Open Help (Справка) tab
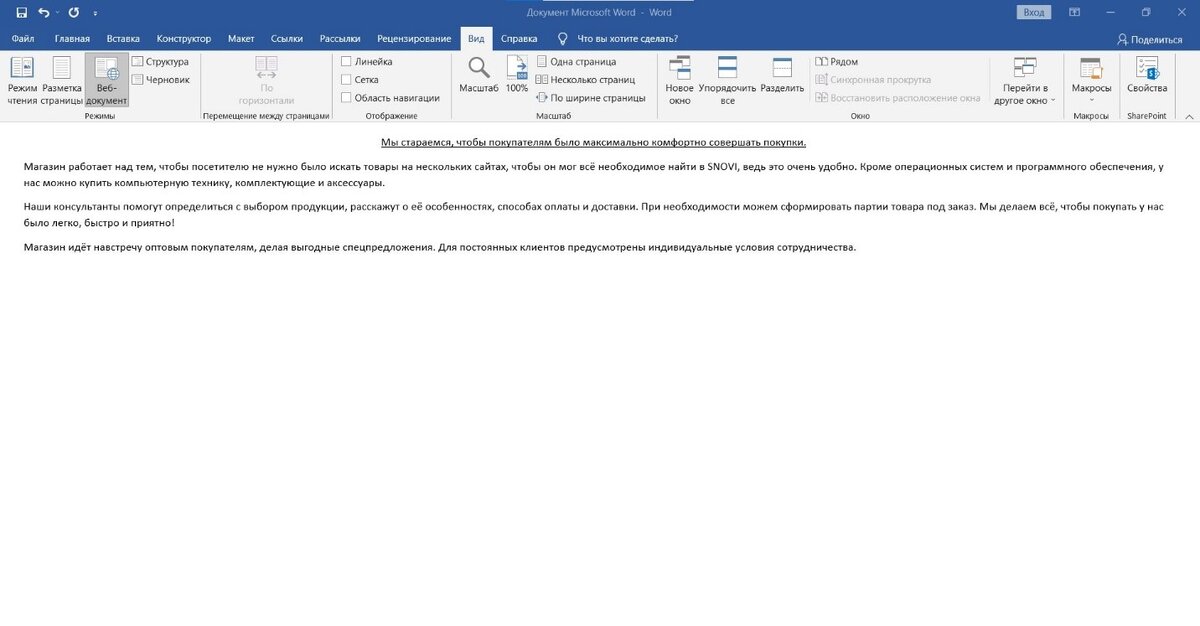The height and width of the screenshot is (626, 1200). pos(519,38)
